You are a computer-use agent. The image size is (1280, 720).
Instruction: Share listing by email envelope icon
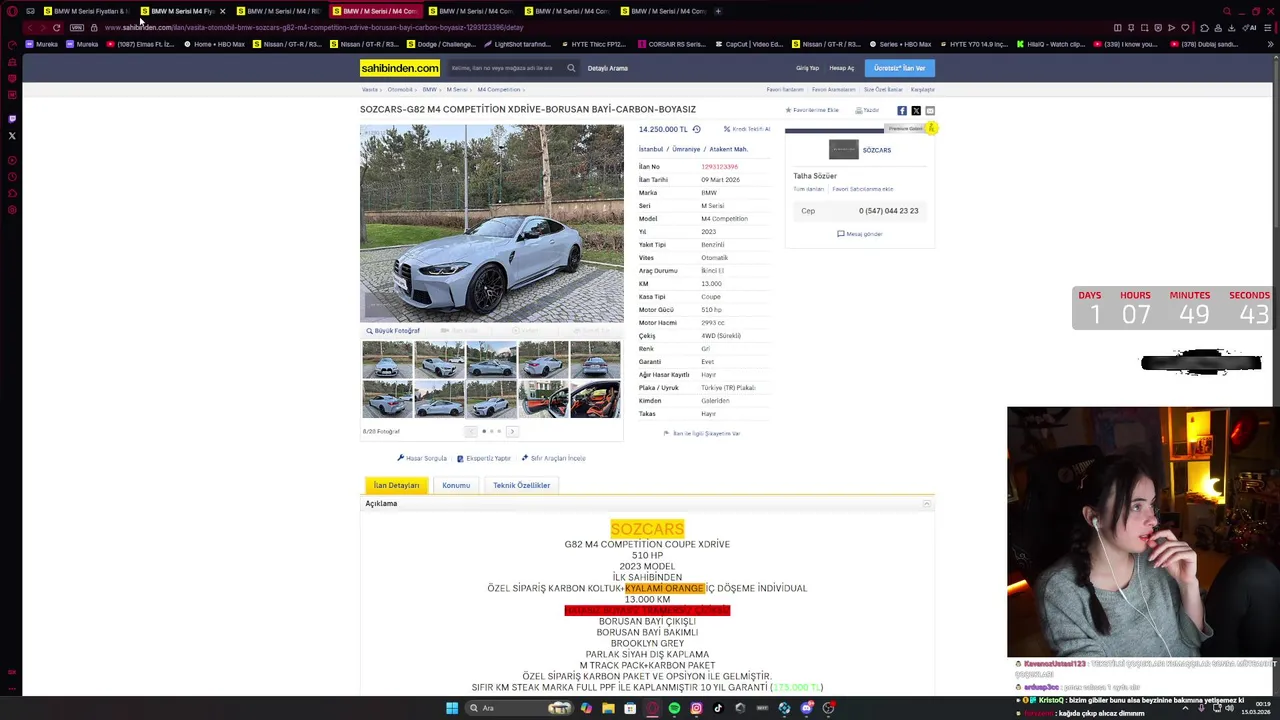click(x=930, y=111)
